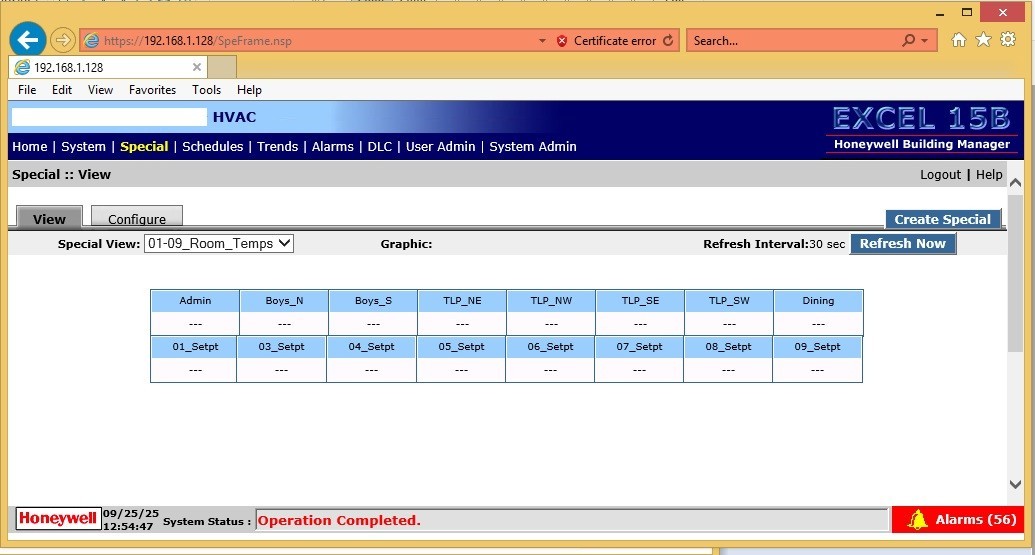
Task: Click the browser Search box
Action: [x=792, y=41]
